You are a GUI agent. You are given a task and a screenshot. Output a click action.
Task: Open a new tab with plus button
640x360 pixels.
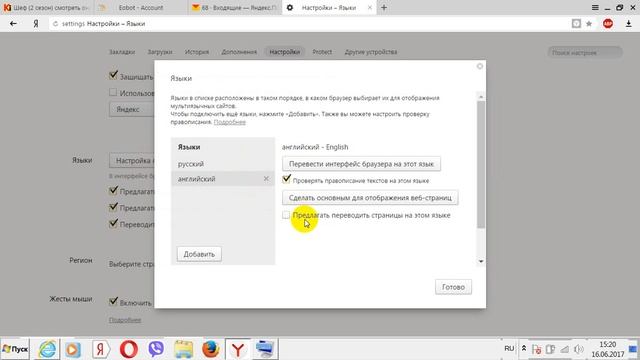384,7
